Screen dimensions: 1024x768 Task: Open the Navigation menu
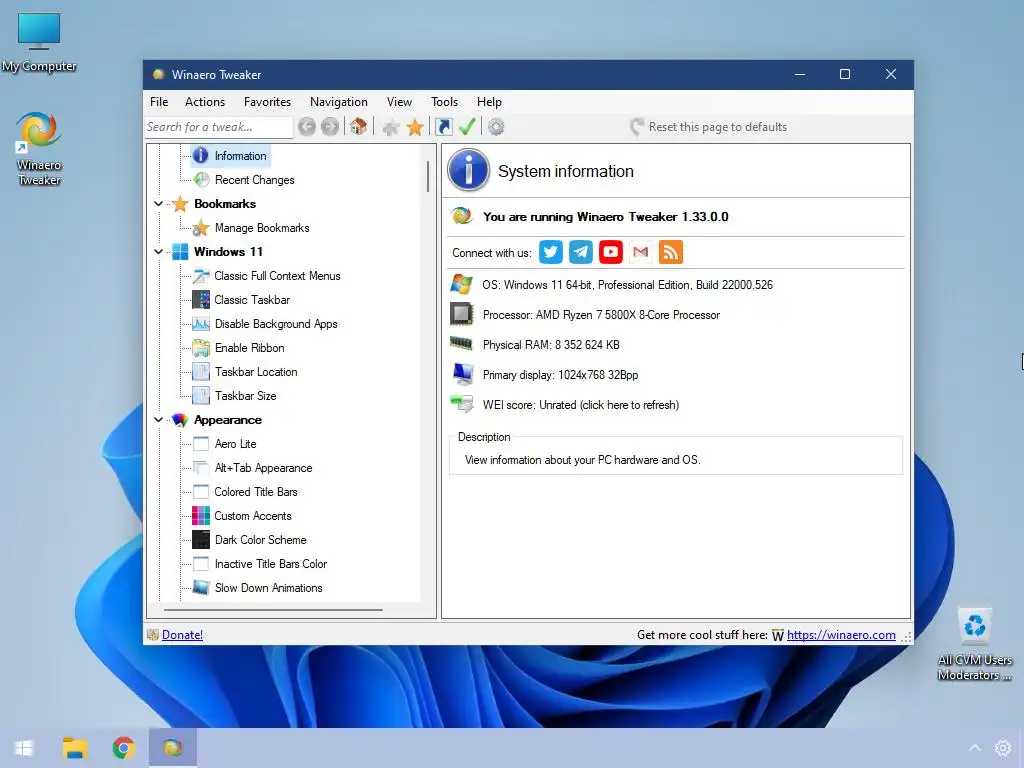[x=339, y=102]
